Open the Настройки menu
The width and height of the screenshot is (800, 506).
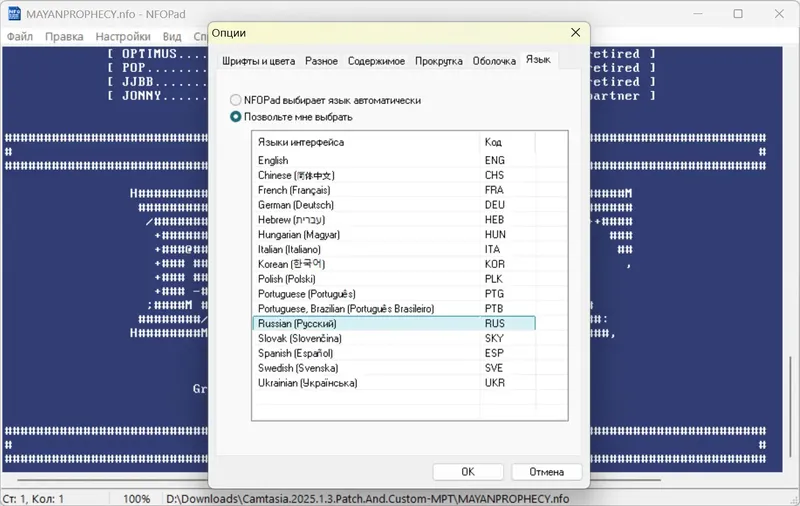(x=123, y=37)
